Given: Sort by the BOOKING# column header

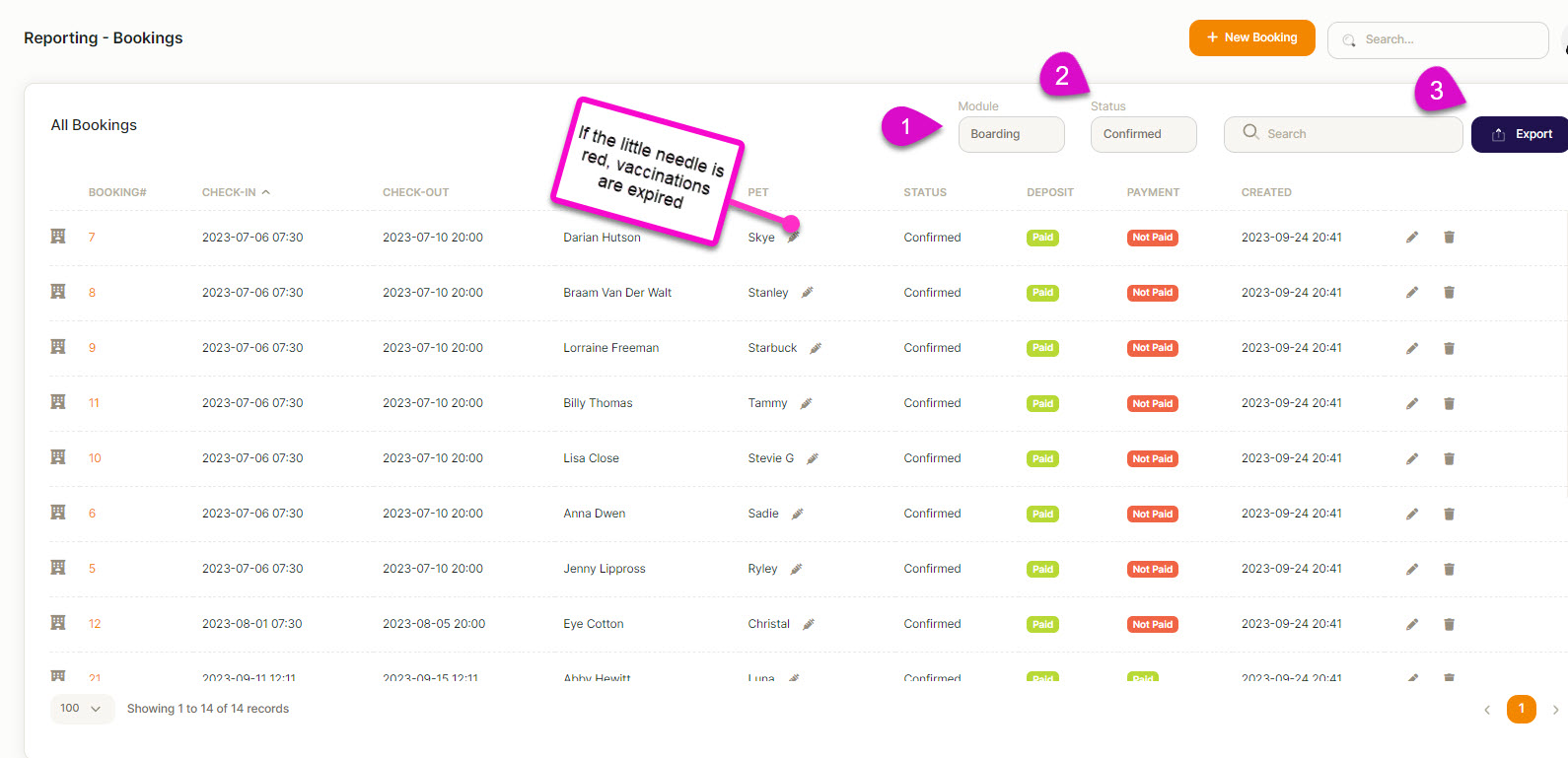Looking at the screenshot, I should (117, 192).
